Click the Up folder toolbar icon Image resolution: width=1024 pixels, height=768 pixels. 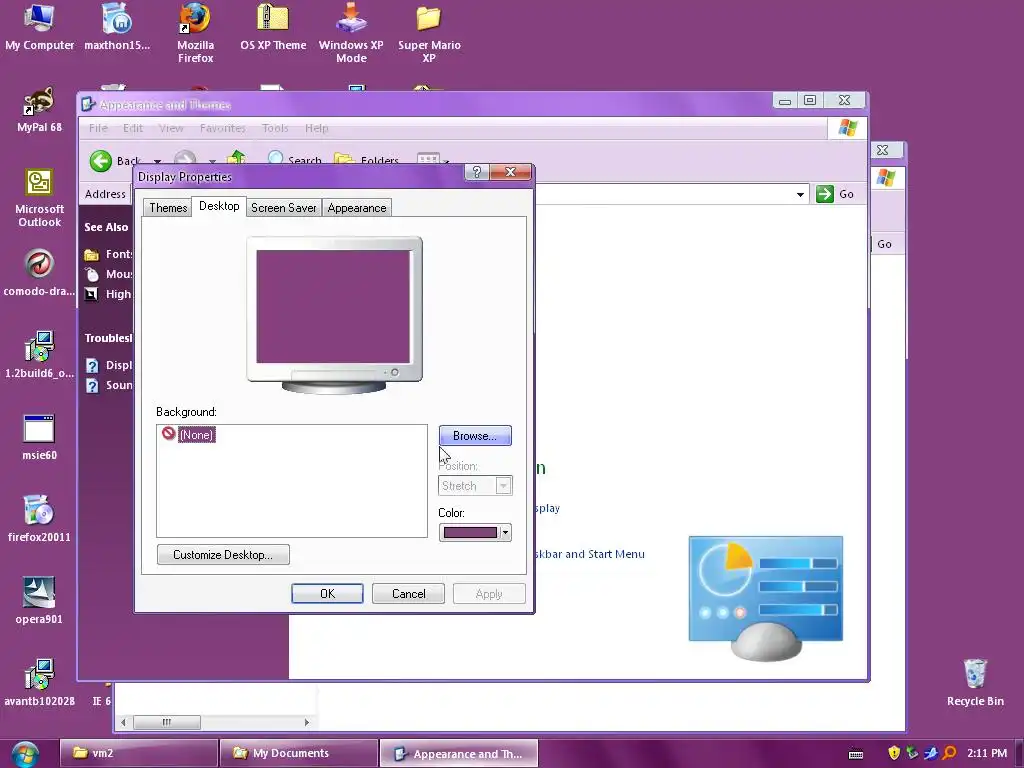tap(236, 158)
